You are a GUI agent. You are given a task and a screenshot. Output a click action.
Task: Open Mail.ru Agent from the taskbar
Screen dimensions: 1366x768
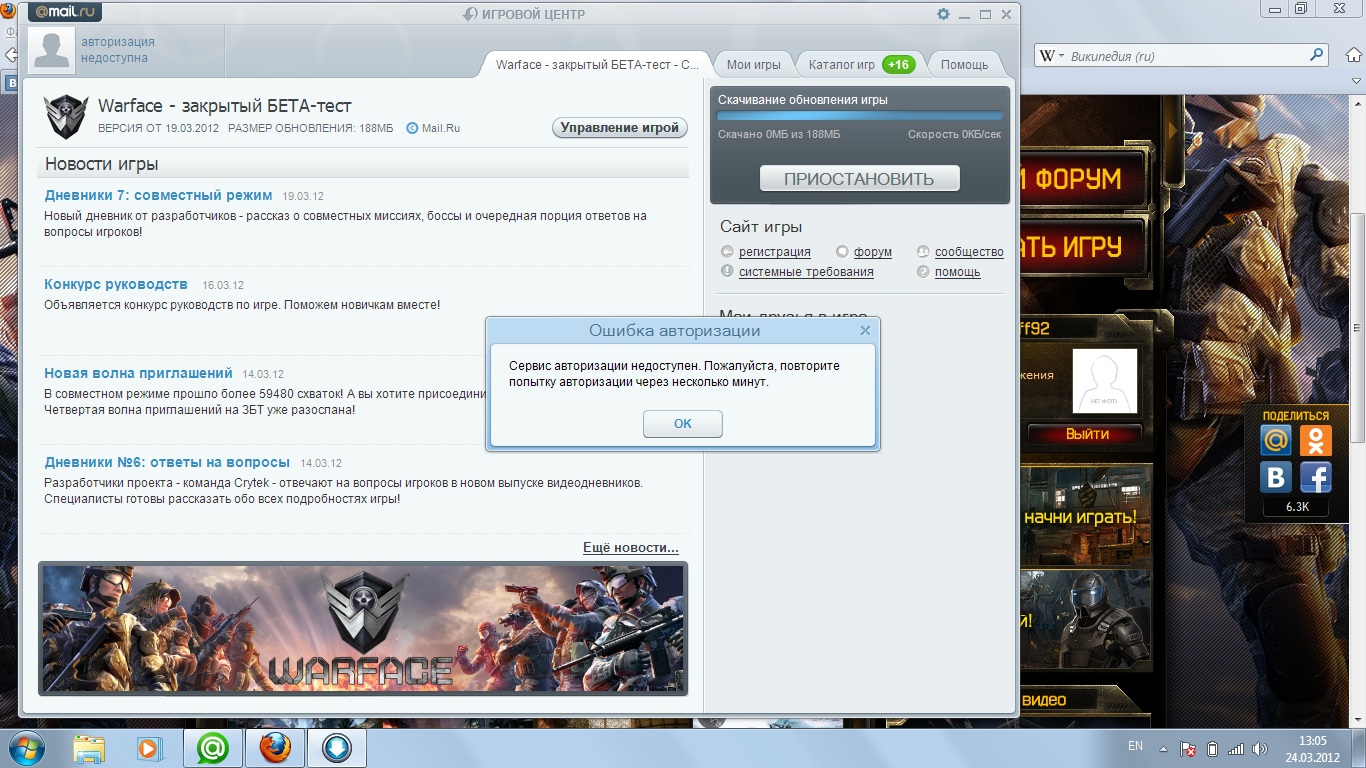[211, 748]
